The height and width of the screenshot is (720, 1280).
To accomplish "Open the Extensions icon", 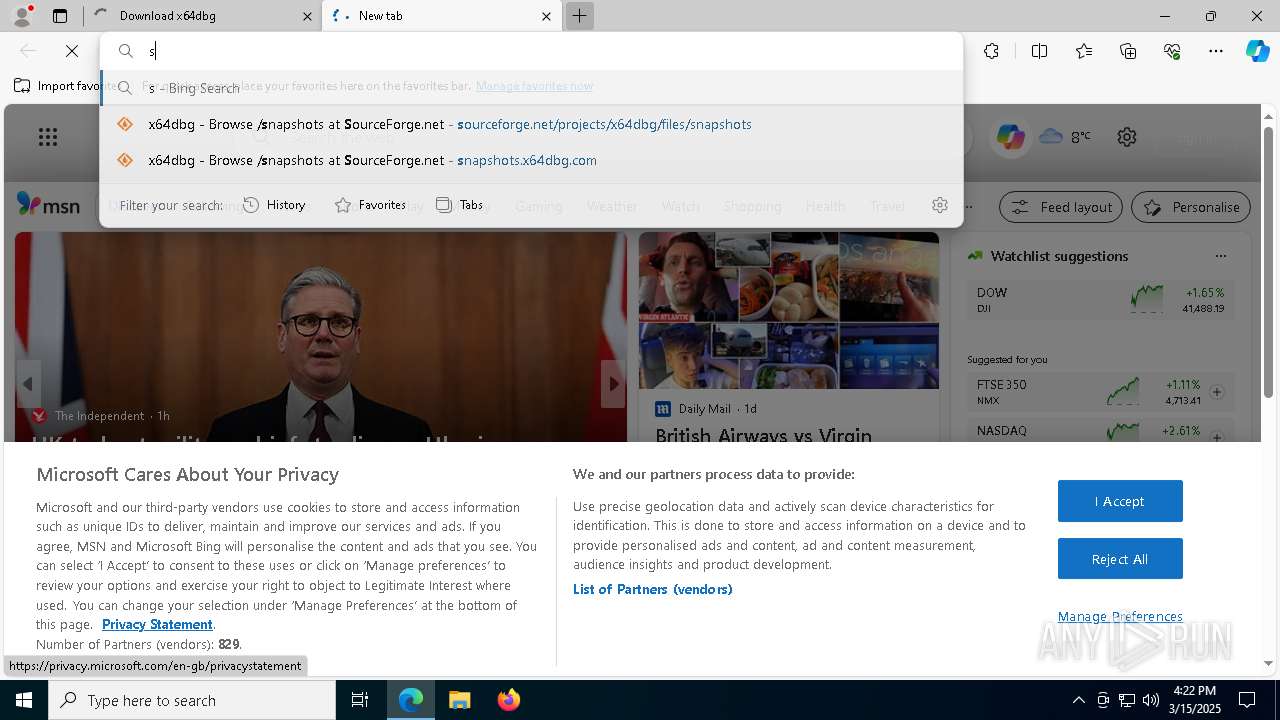I will pyautogui.click(x=991, y=51).
